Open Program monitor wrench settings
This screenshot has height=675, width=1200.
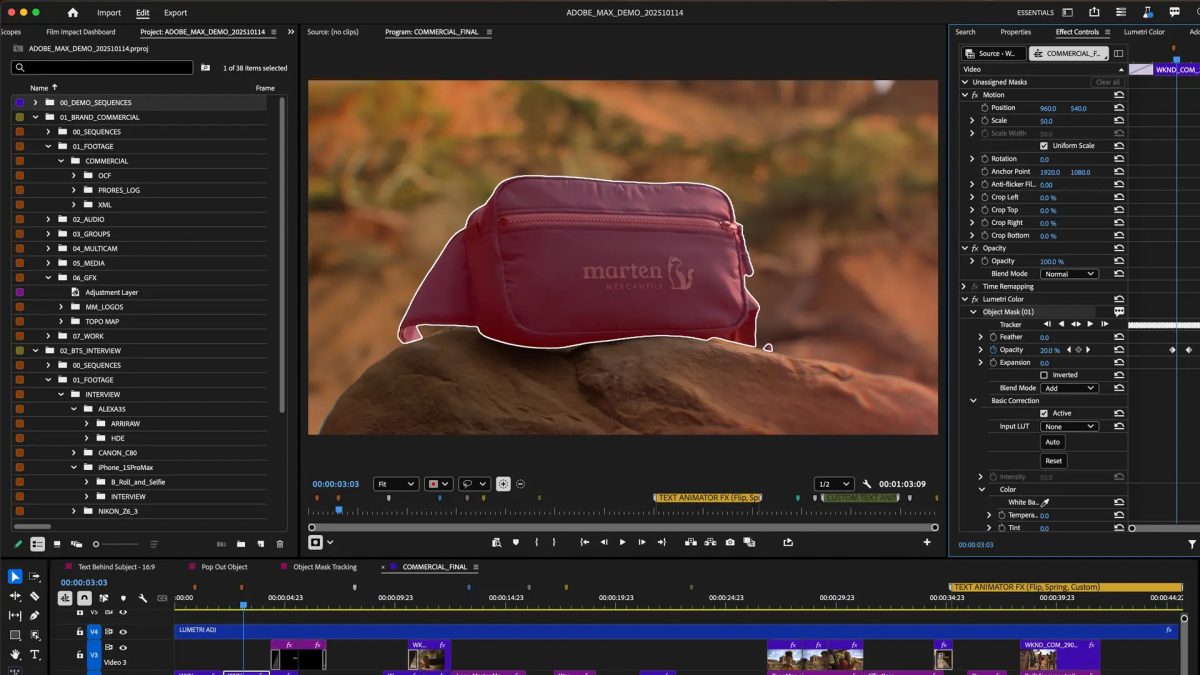(867, 484)
